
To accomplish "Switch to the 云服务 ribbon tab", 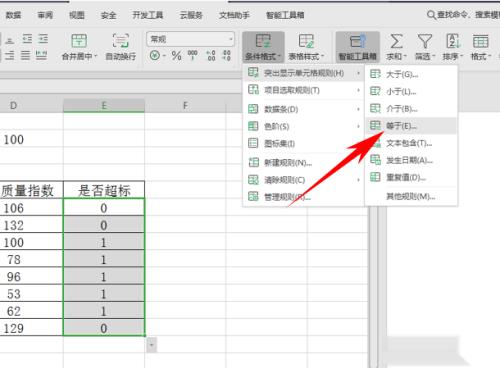I will (x=191, y=15).
